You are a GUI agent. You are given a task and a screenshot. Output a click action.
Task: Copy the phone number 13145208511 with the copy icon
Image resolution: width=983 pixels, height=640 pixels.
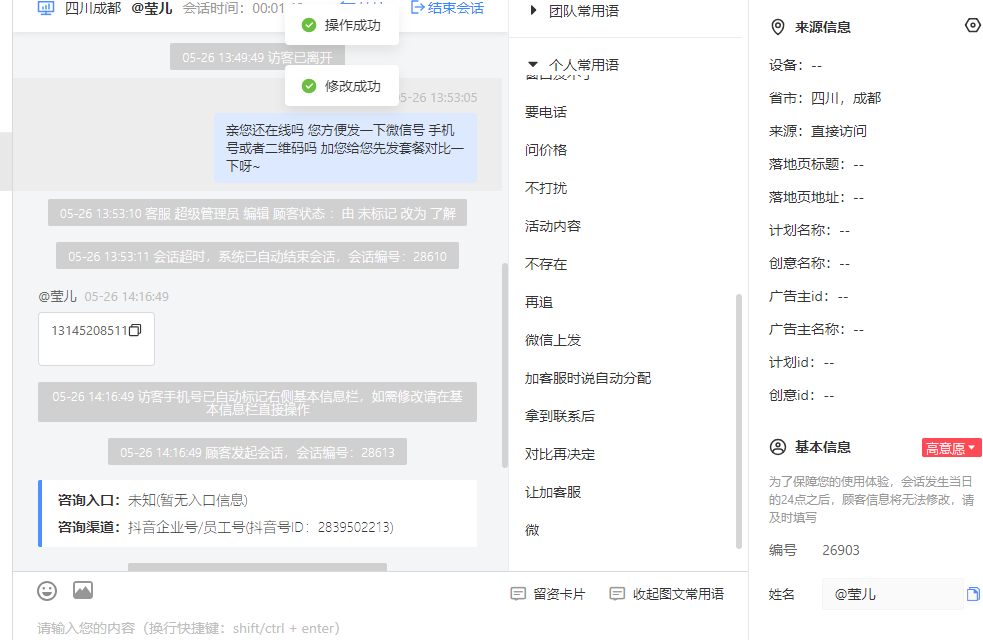pyautogui.click(x=135, y=330)
